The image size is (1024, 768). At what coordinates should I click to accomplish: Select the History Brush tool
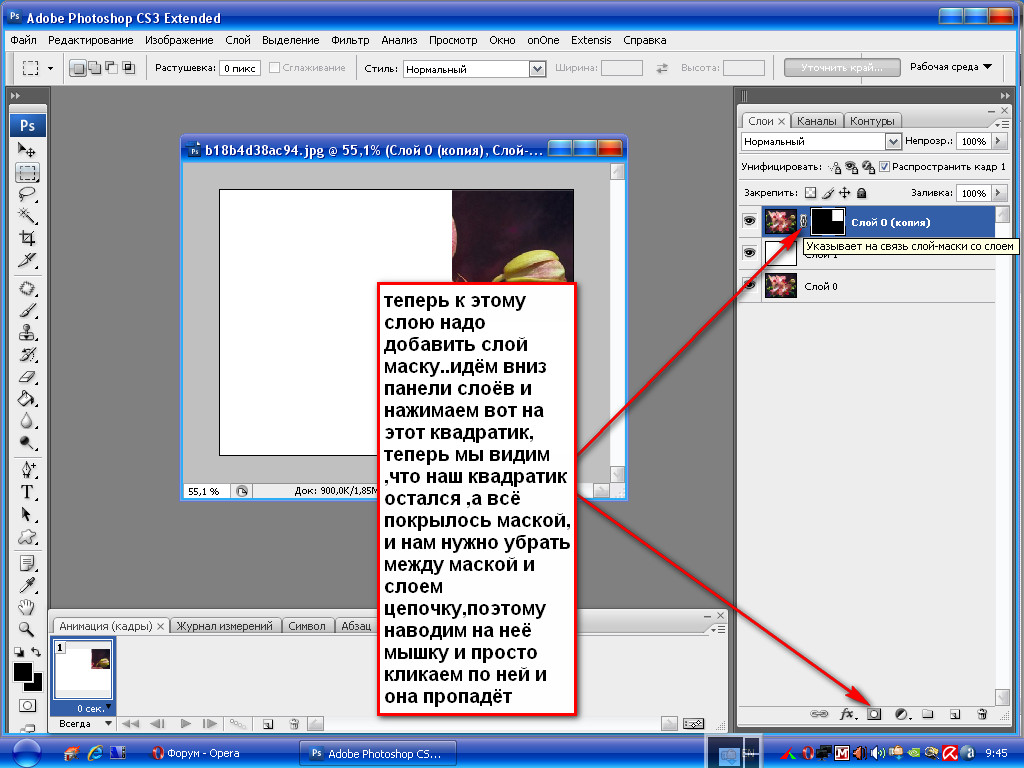[x=27, y=355]
